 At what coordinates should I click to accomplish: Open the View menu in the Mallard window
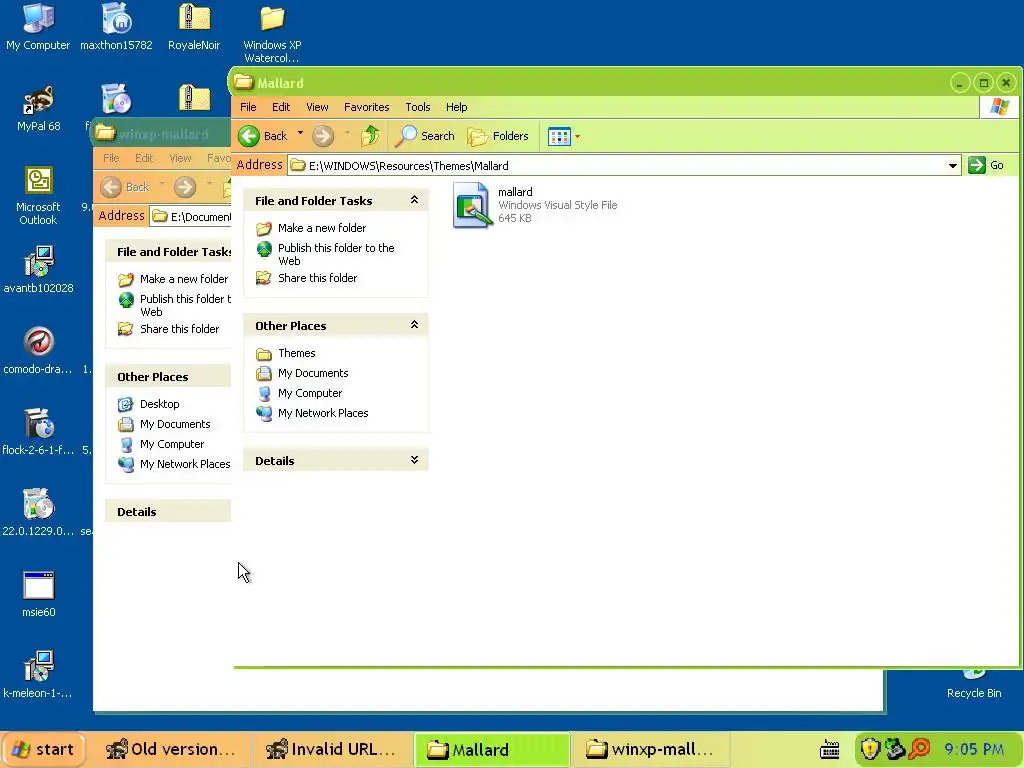[x=317, y=107]
